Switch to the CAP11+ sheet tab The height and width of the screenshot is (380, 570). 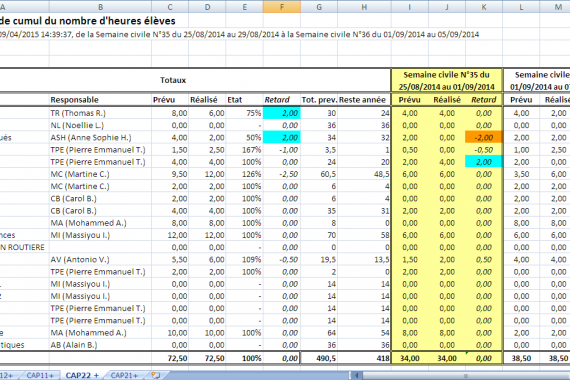(40, 375)
